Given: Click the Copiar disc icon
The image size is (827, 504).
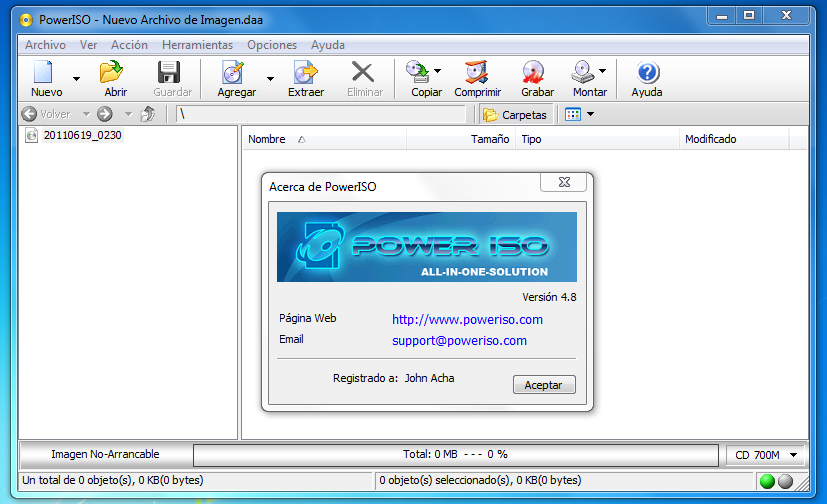Looking at the screenshot, I should click(418, 73).
